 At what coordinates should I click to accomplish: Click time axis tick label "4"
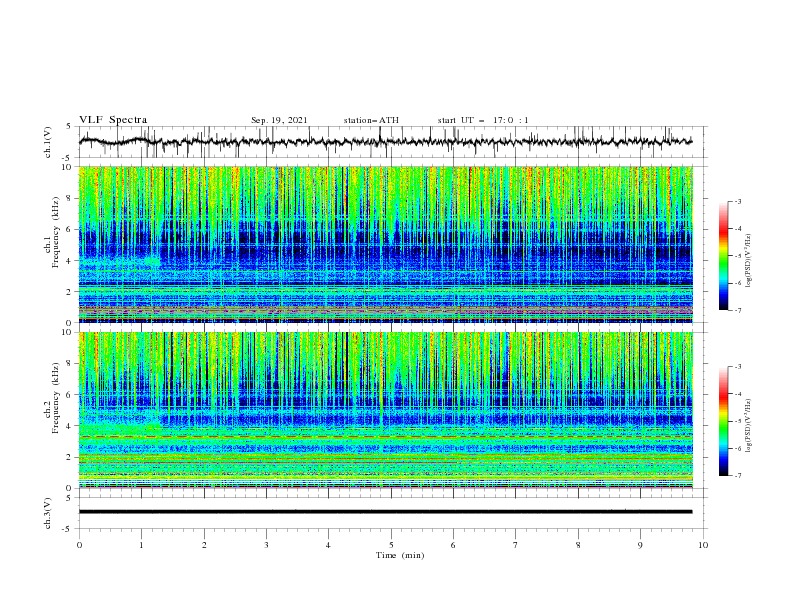click(328, 545)
